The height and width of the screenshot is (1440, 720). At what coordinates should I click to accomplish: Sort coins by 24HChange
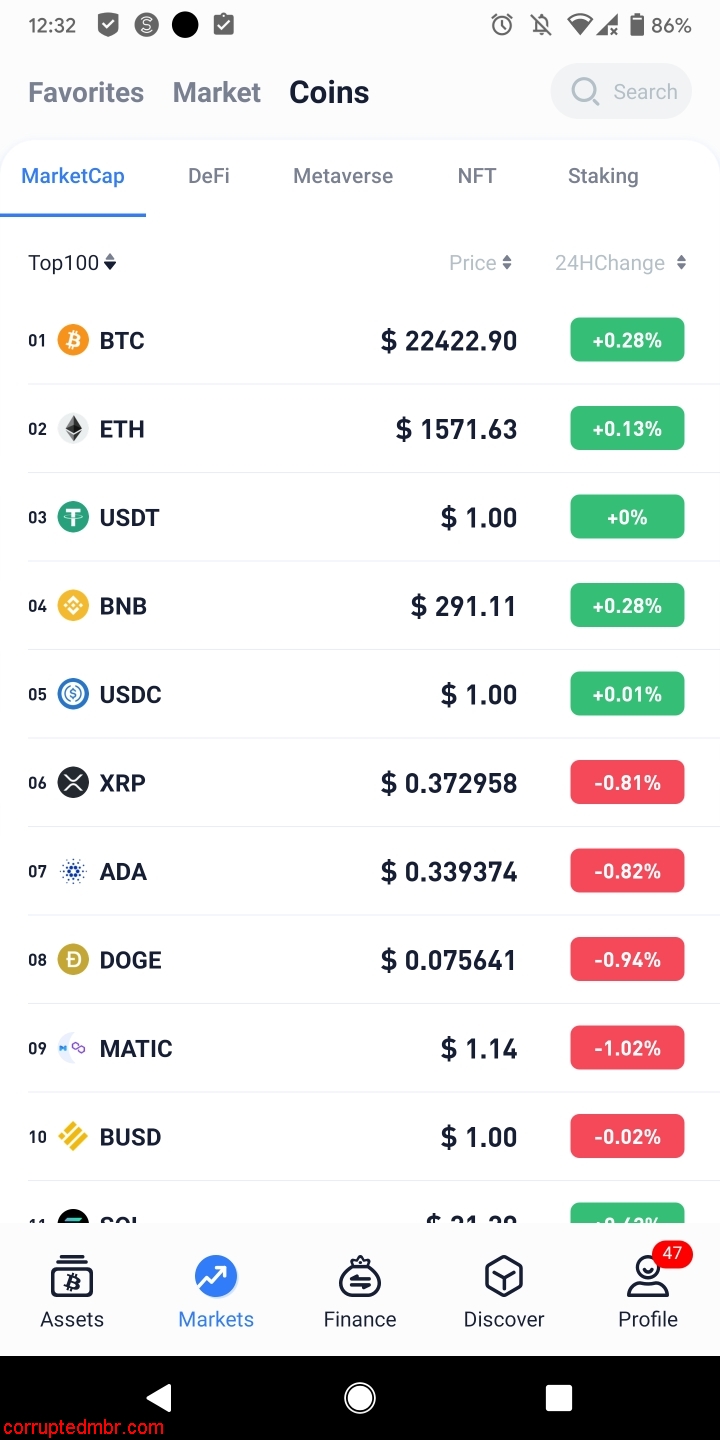point(620,263)
